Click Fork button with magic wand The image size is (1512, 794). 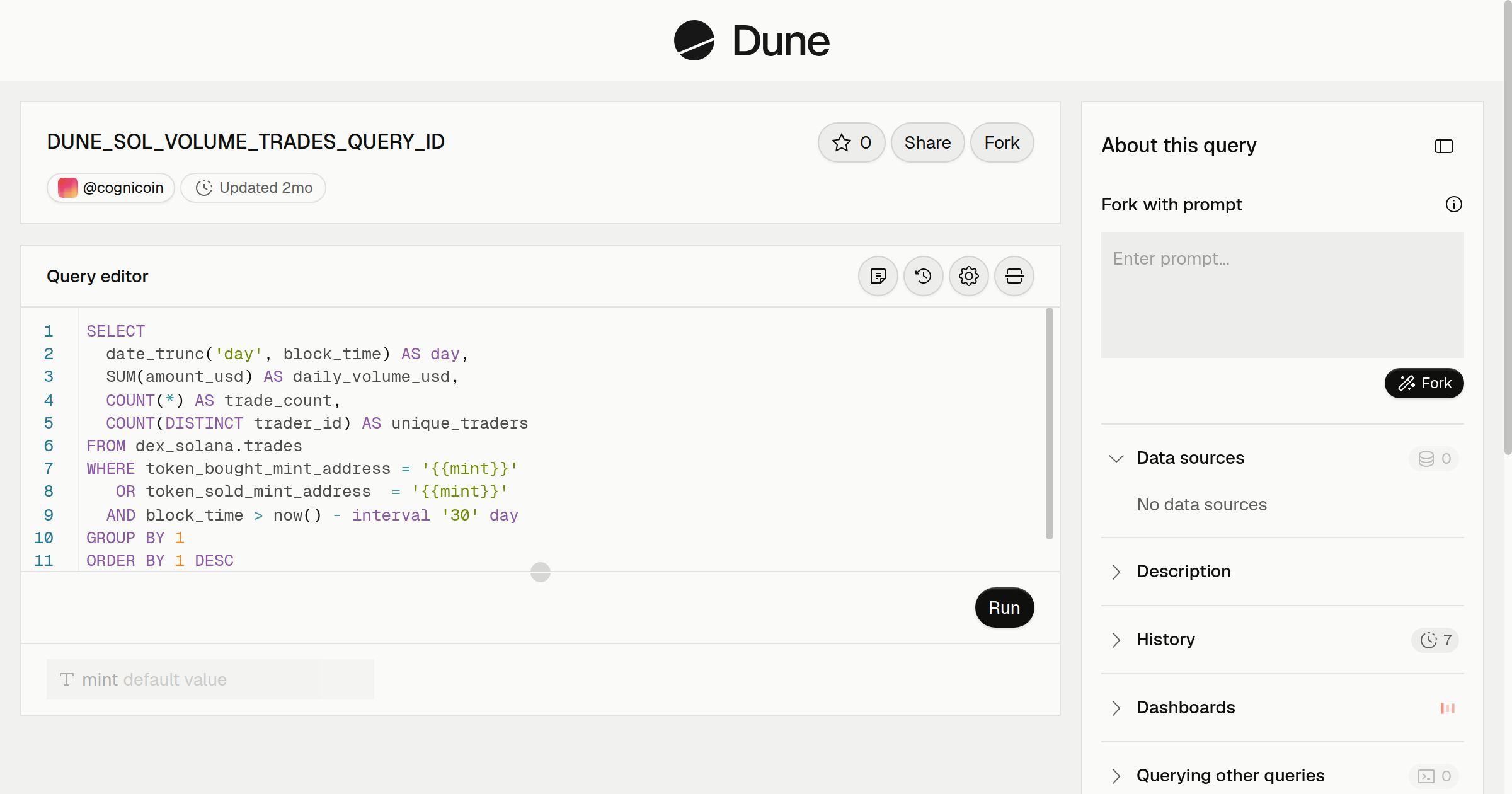click(x=1424, y=383)
